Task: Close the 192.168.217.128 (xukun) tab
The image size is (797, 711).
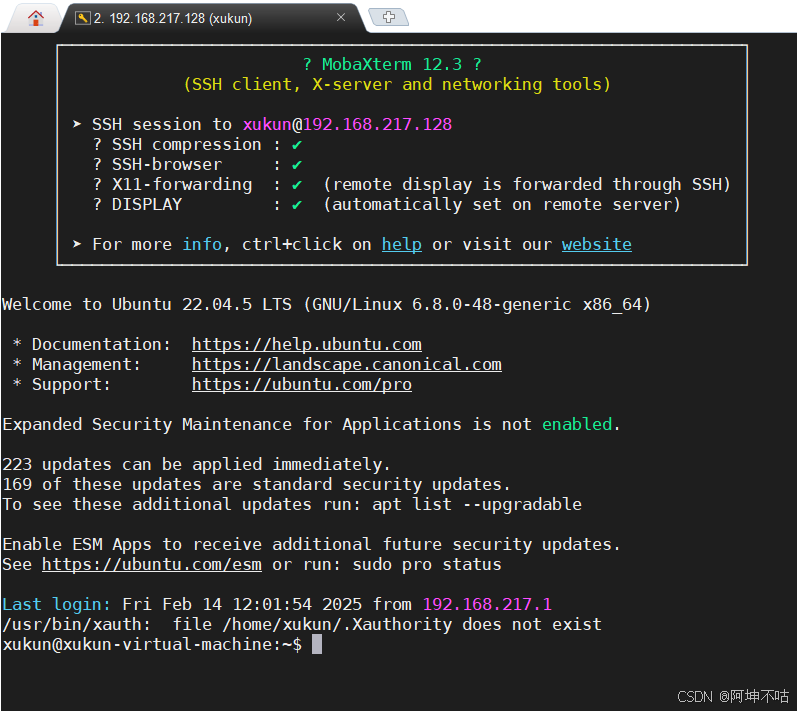Action: point(341,17)
